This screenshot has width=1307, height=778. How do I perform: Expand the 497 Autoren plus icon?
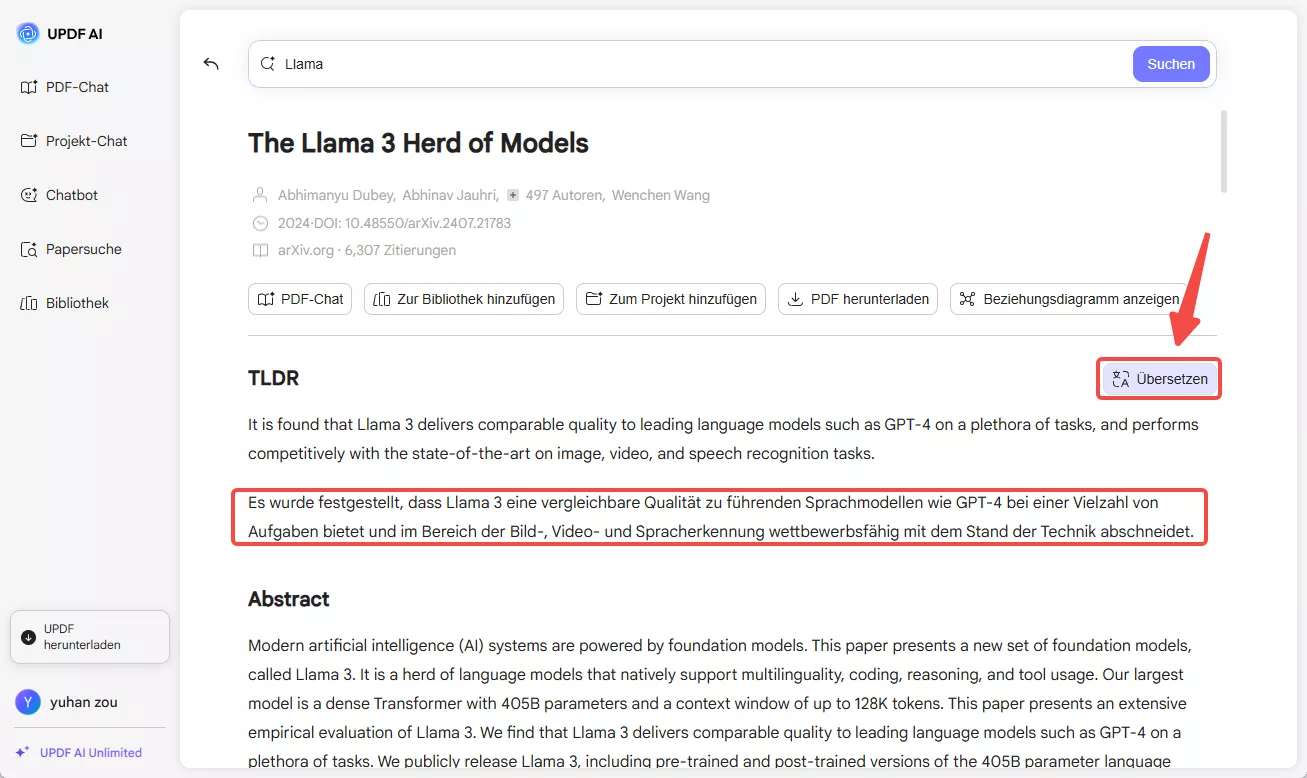tap(513, 195)
